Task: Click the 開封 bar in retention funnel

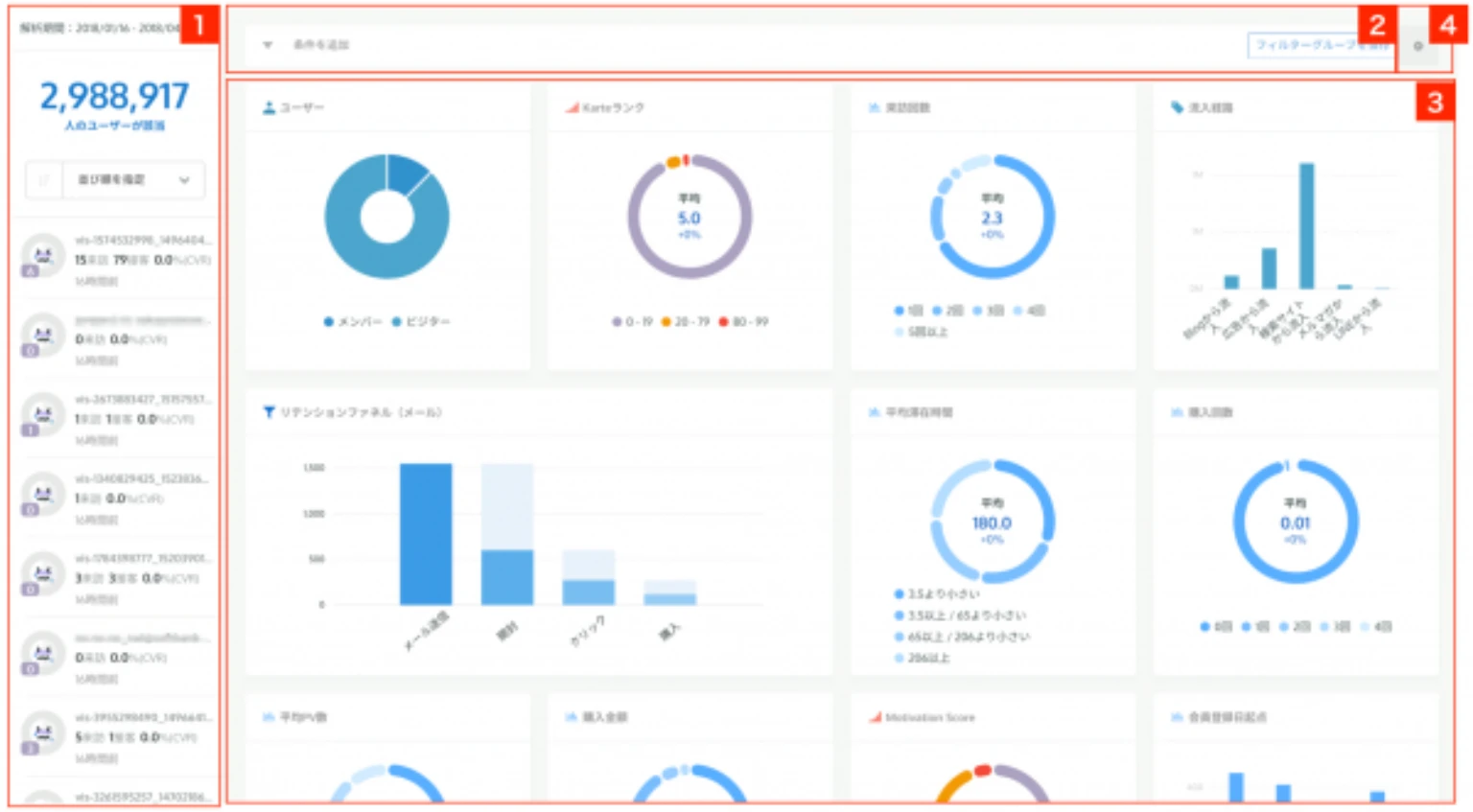Action: tap(507, 575)
